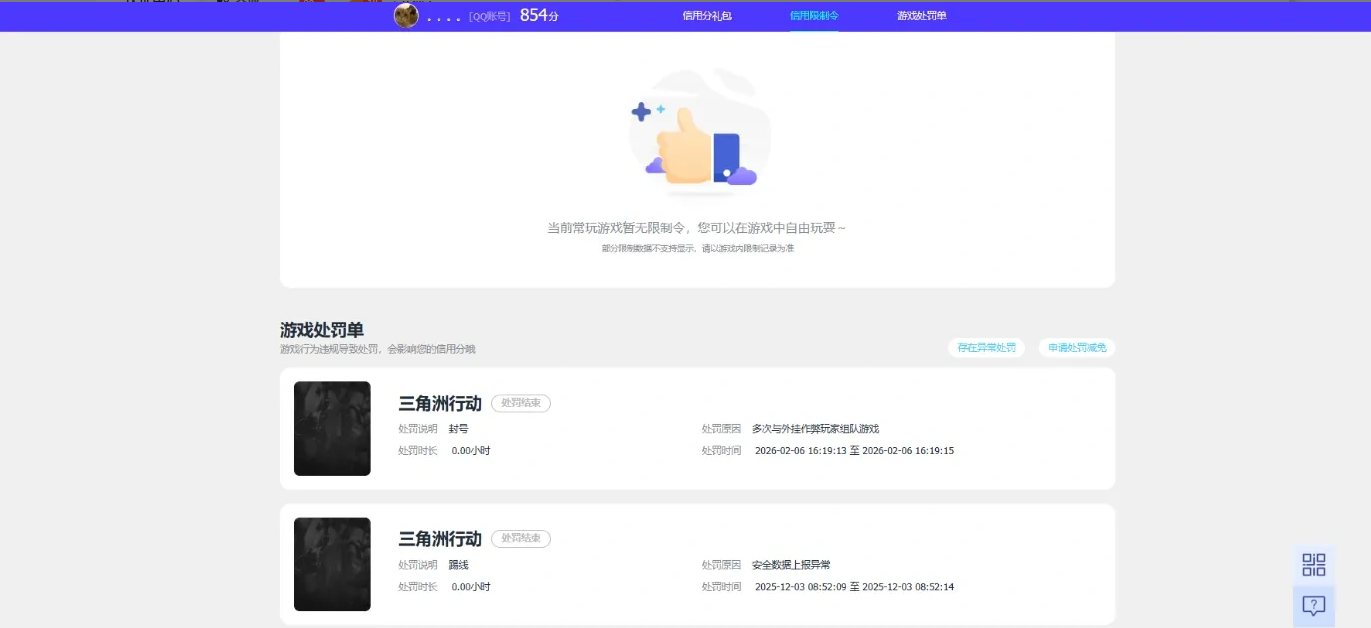Click the 三角洲行动 title on the 踢线 card
The width and height of the screenshot is (1371, 628).
(440, 539)
